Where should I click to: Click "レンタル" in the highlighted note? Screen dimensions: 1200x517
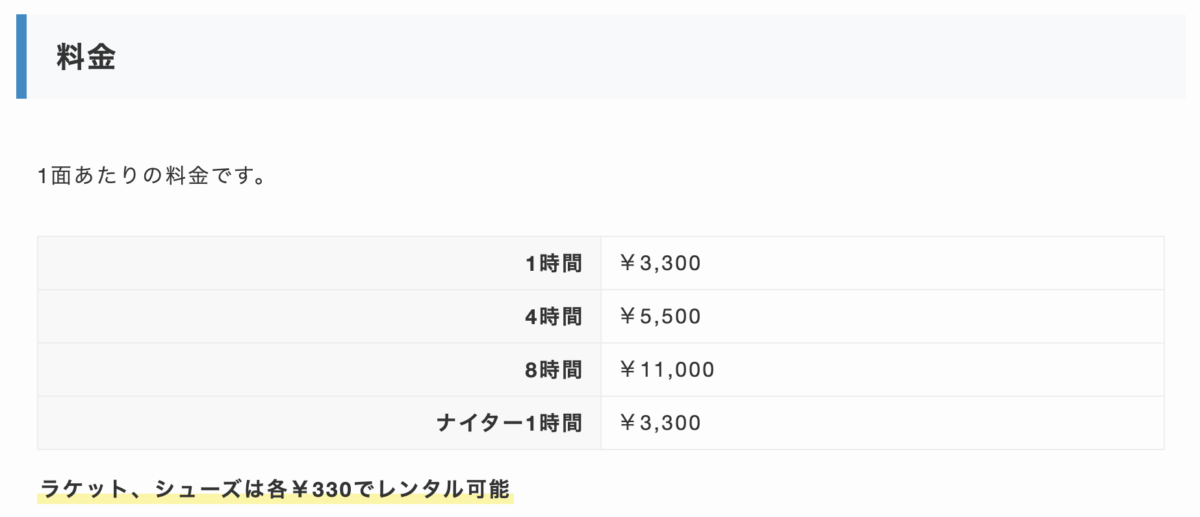(x=411, y=490)
